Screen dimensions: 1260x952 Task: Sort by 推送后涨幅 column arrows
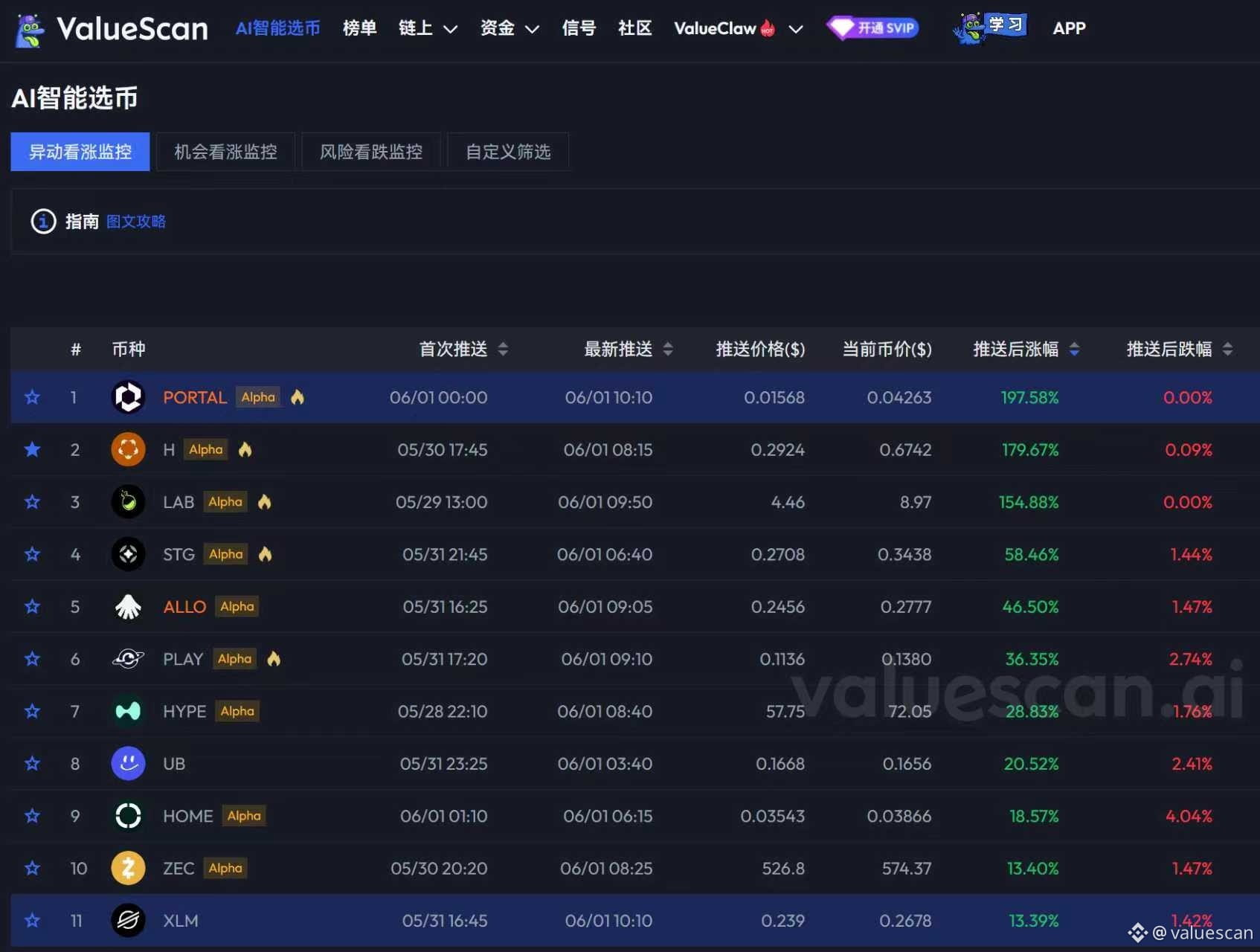click(x=1074, y=349)
